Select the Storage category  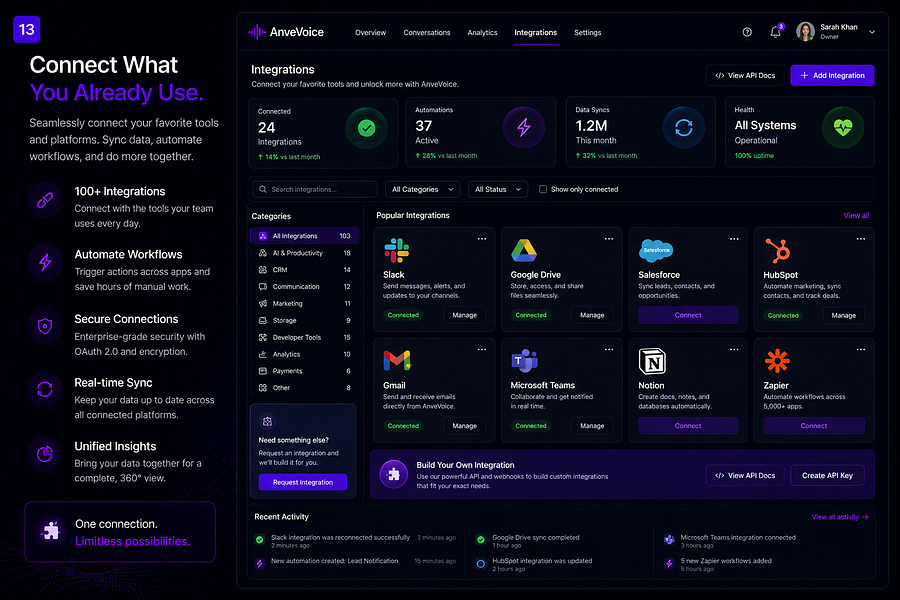304,320
